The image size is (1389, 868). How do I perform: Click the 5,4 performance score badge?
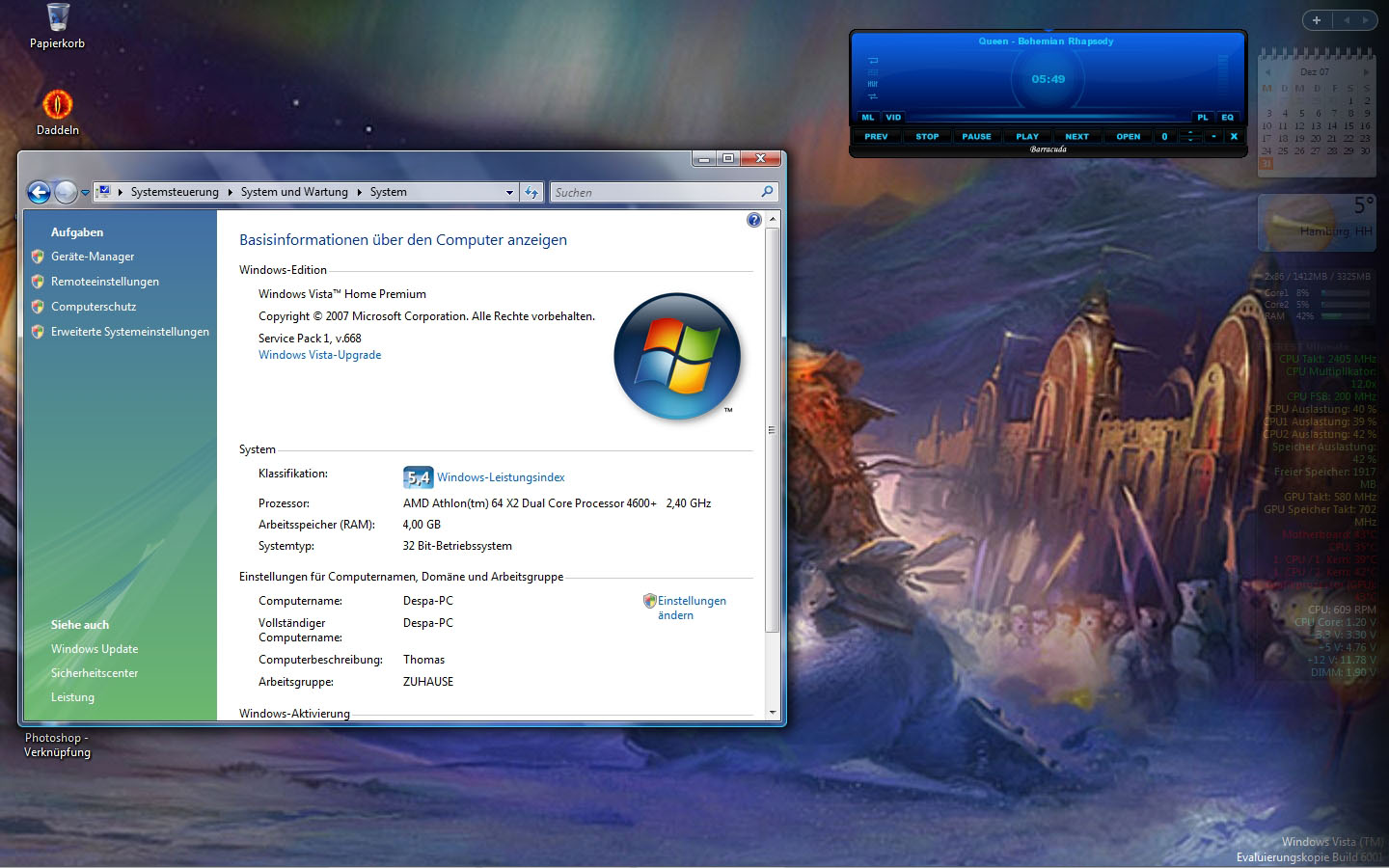pyautogui.click(x=418, y=477)
